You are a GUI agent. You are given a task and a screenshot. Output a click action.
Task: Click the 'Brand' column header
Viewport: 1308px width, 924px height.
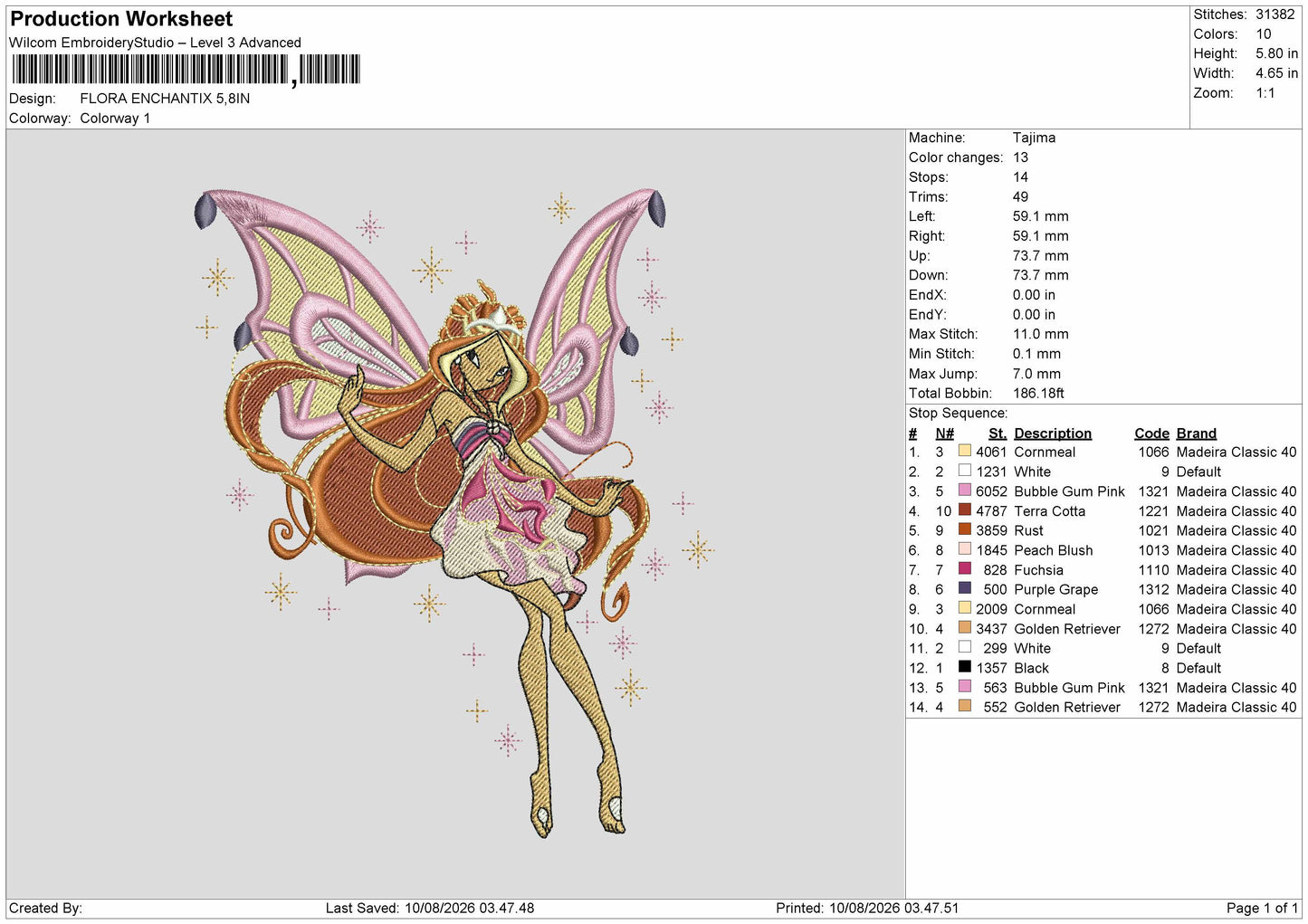click(1196, 433)
